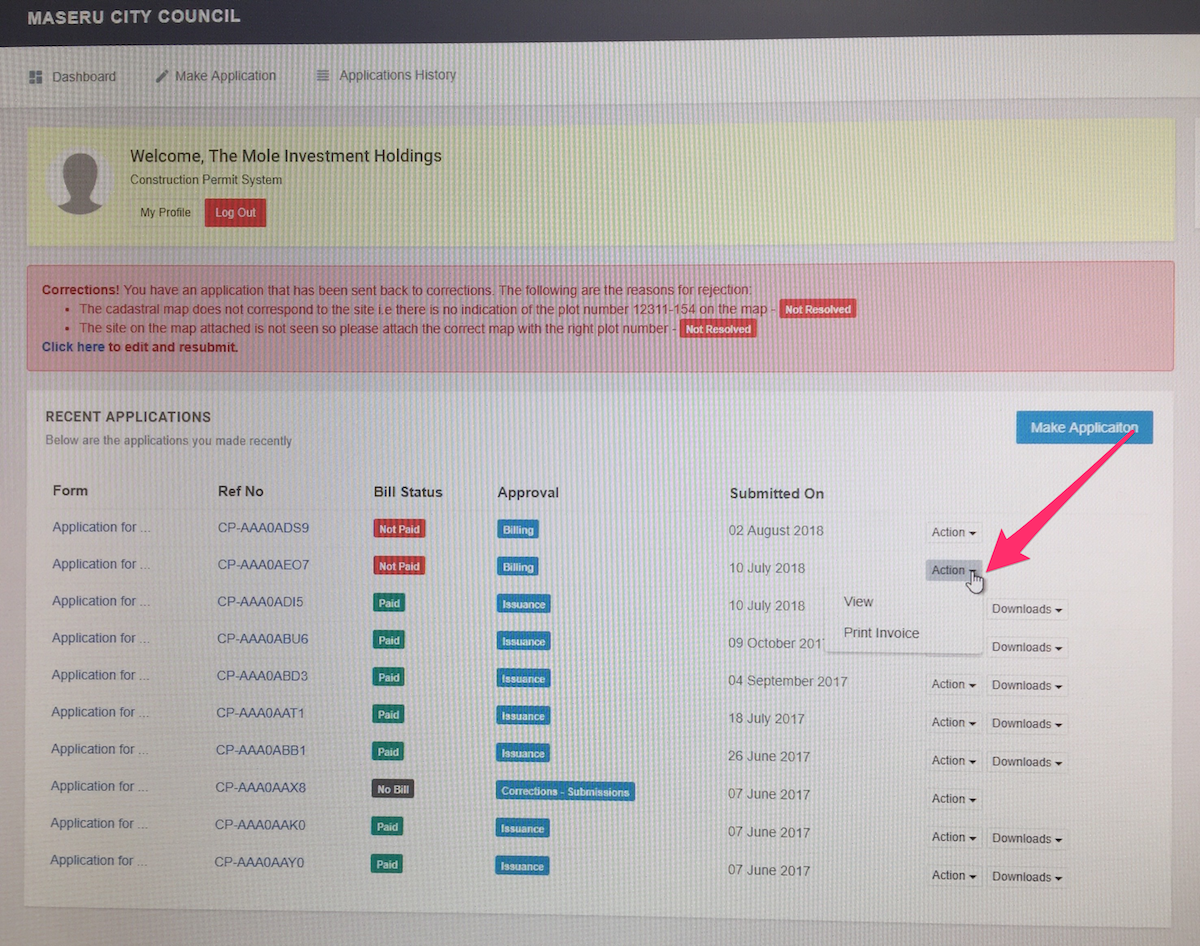The height and width of the screenshot is (946, 1200).
Task: Select Make Application in the navigation bar
Action: (x=226, y=74)
